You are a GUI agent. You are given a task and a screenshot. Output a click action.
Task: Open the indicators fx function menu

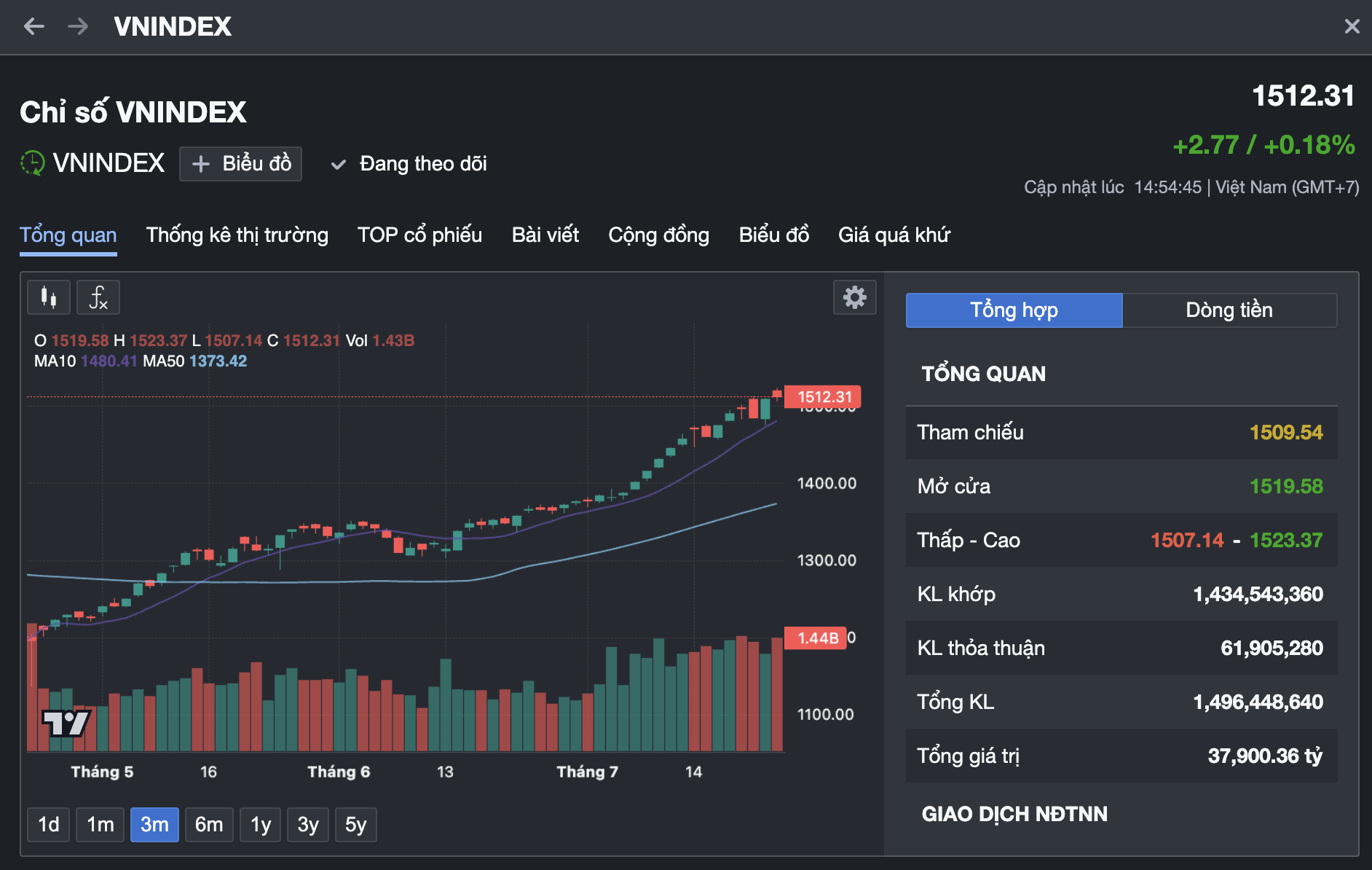click(x=98, y=297)
